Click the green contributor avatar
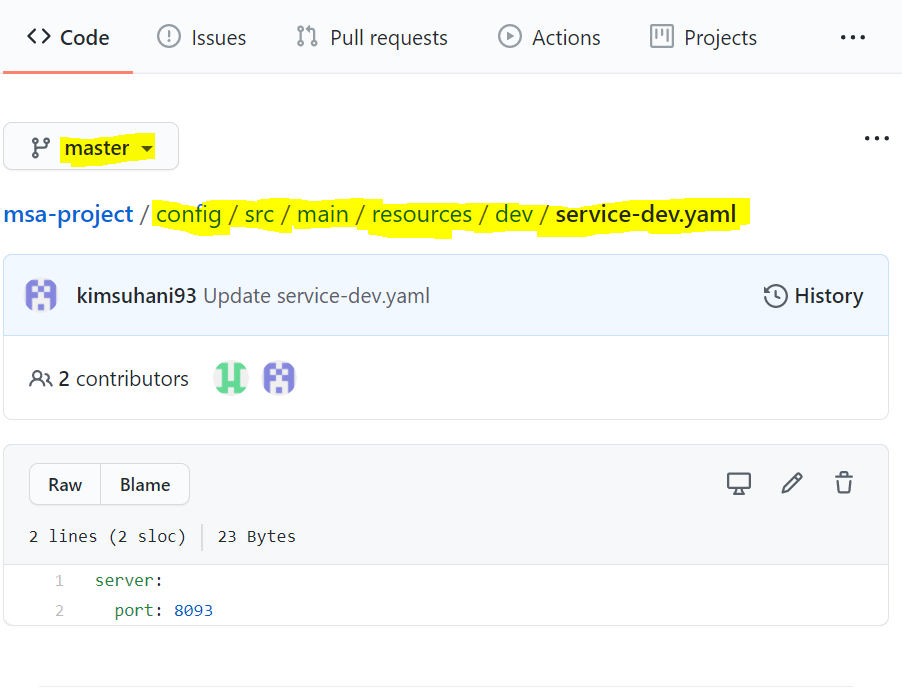902x700 pixels. (x=231, y=378)
